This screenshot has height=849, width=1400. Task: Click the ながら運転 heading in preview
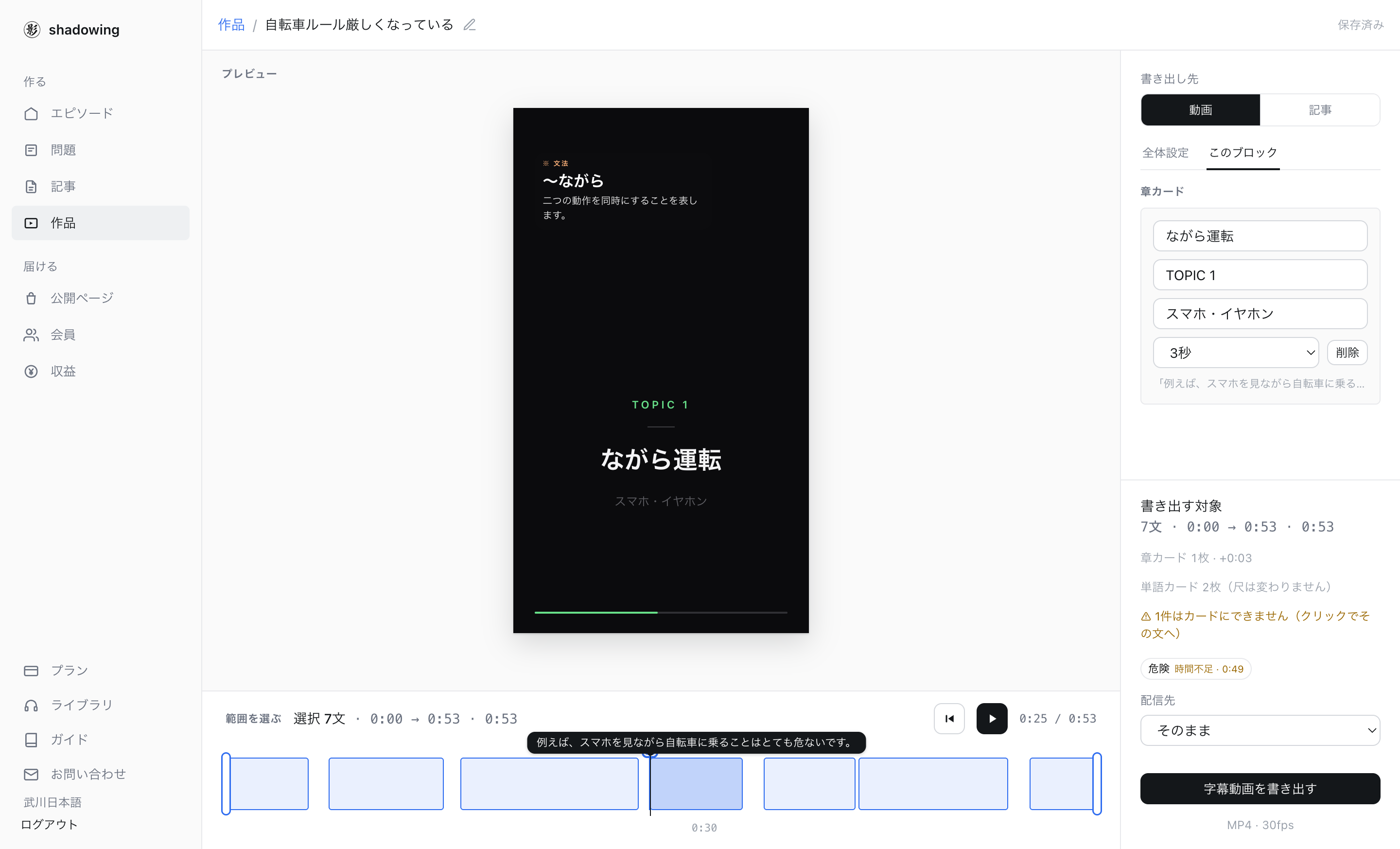coord(661,459)
